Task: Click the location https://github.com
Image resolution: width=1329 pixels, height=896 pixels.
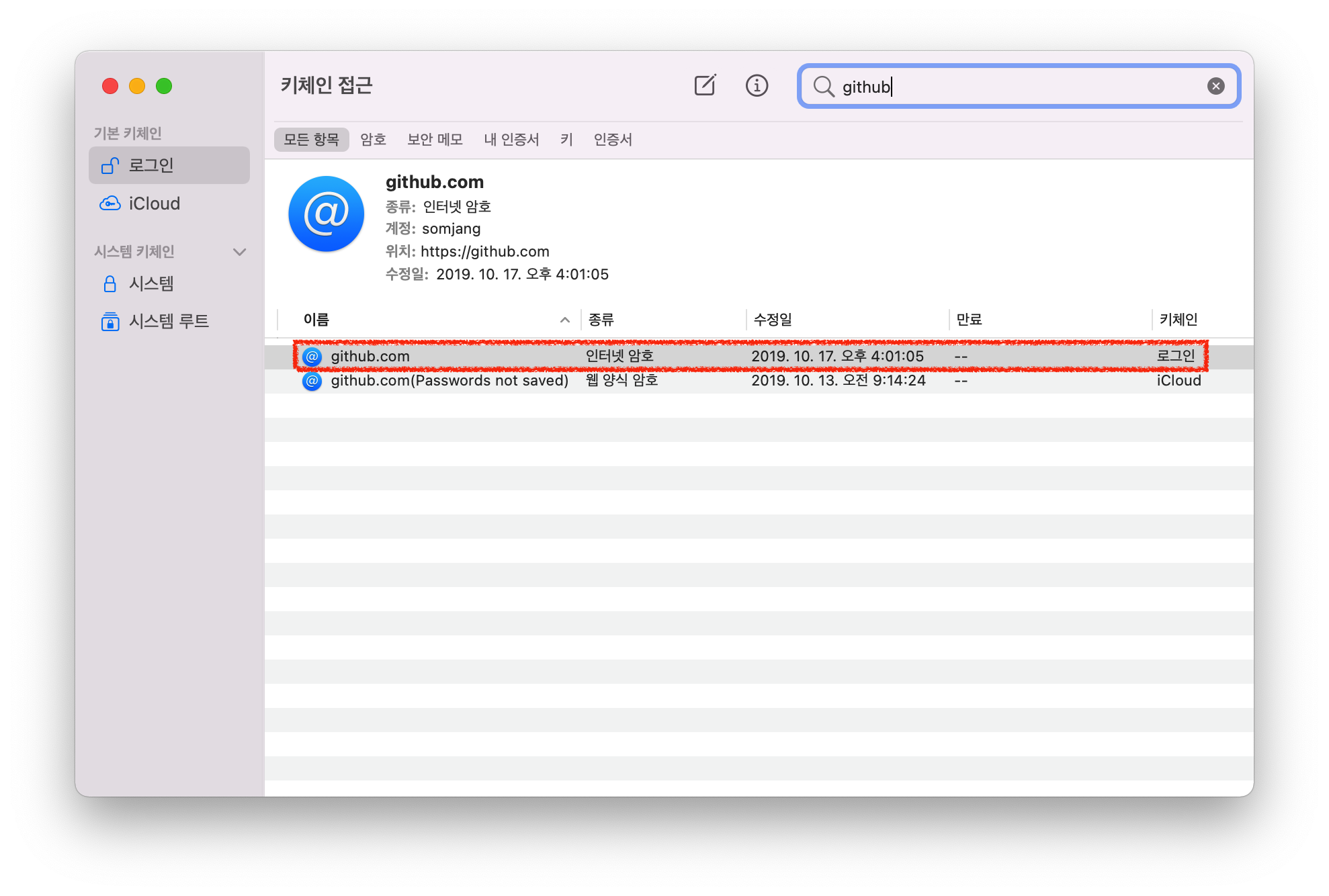Action: click(x=485, y=252)
